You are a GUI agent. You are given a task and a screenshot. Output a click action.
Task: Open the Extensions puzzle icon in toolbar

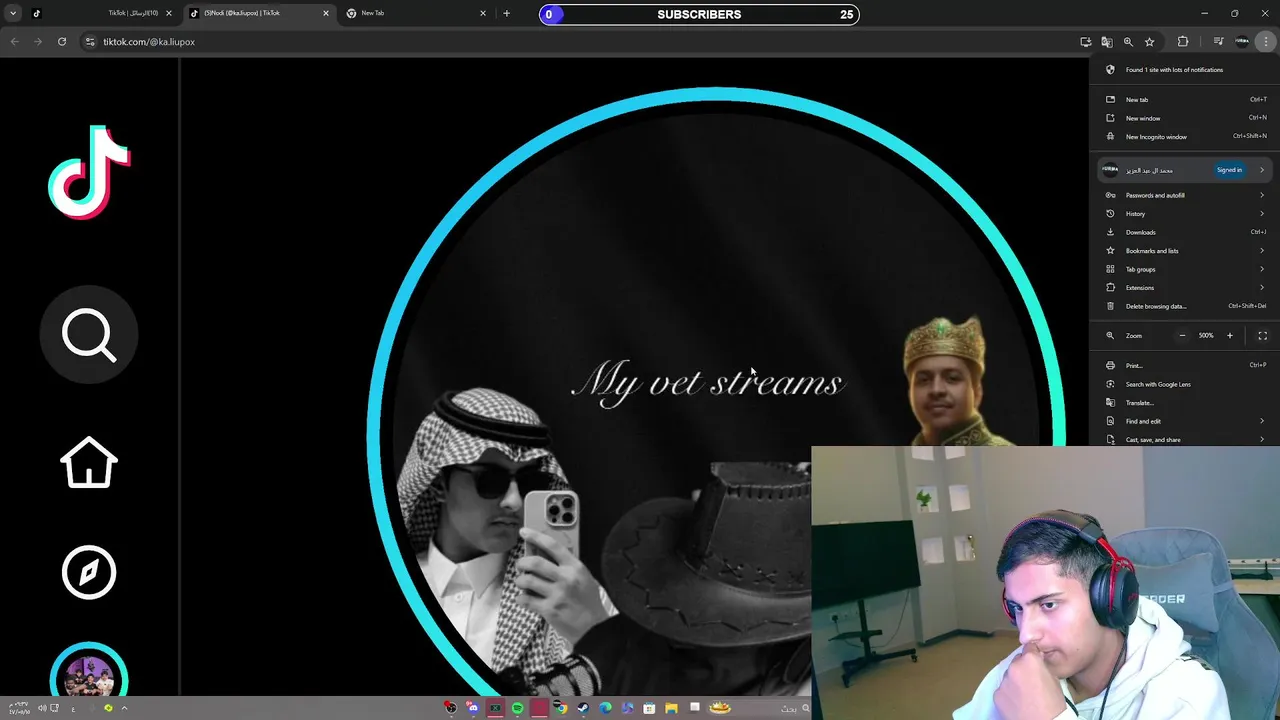pyautogui.click(x=1183, y=42)
